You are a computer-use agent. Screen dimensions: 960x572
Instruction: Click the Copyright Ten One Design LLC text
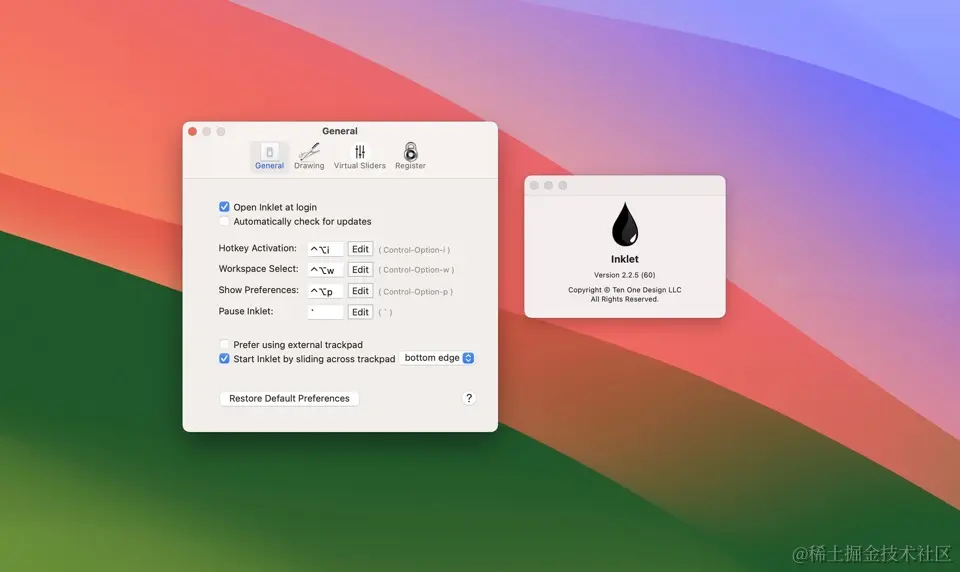click(624, 290)
